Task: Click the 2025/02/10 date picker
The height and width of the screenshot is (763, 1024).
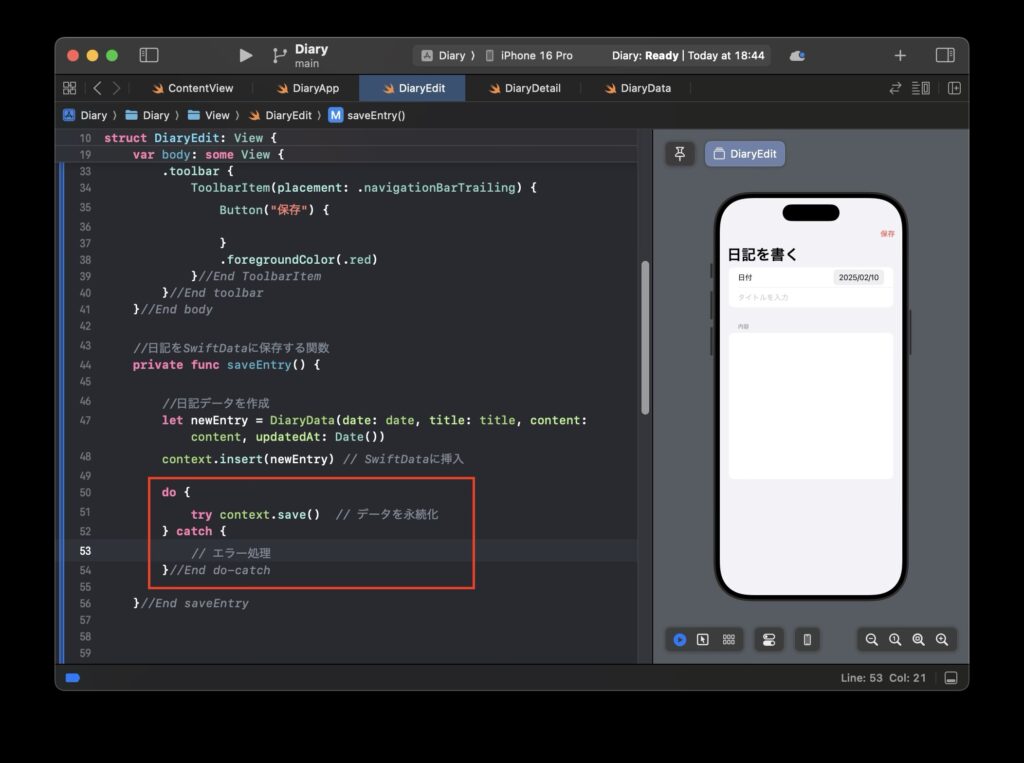Action: click(858, 278)
